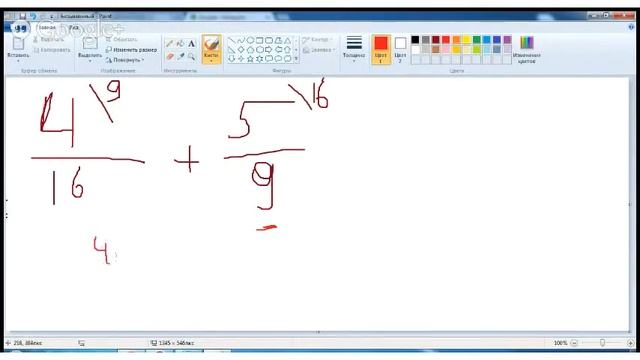The height and width of the screenshot is (360, 640).
Task: Choose the Rectangle shape
Action: pyautogui.click(x=260, y=40)
